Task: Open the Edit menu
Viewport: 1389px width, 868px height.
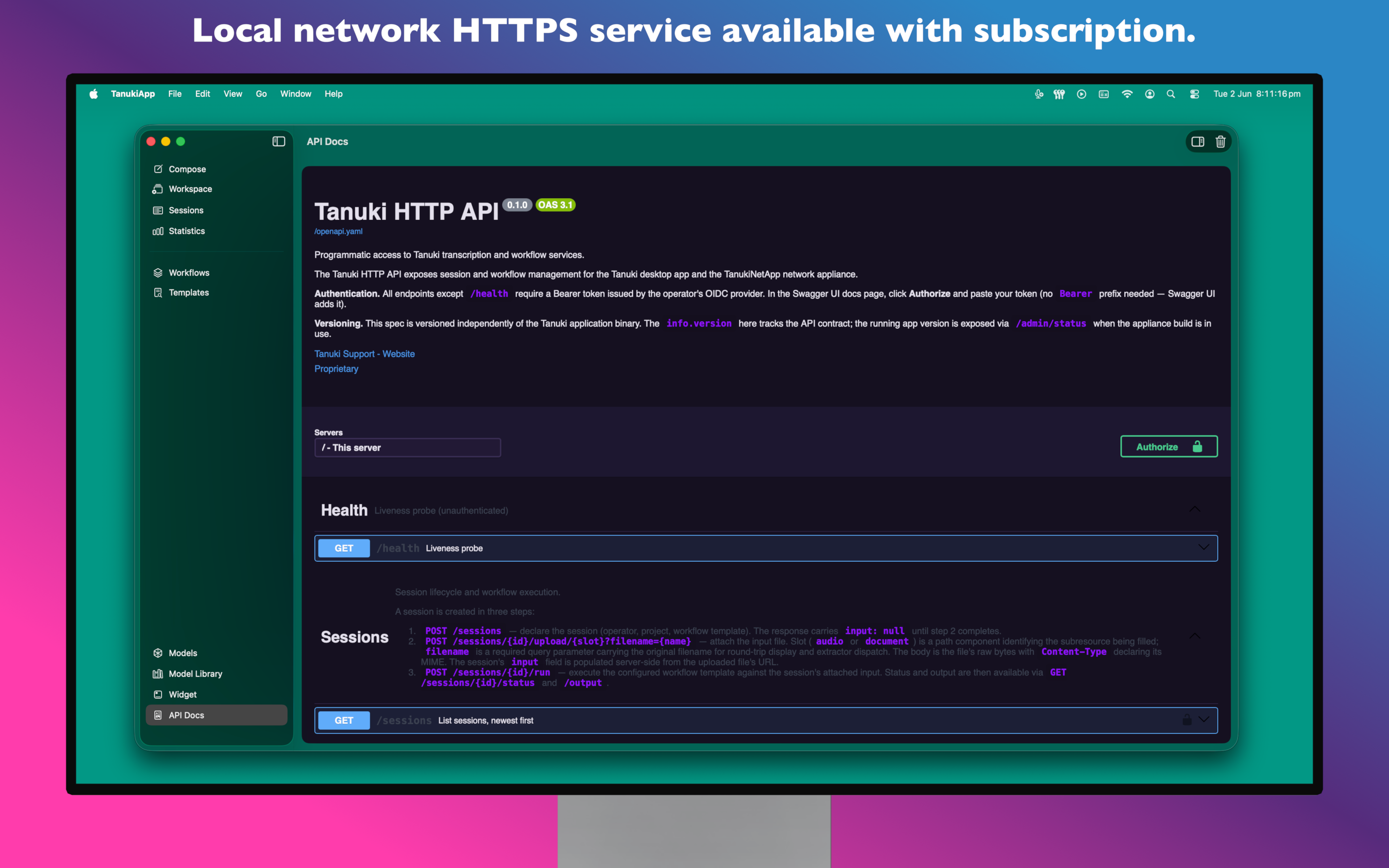Action: point(203,94)
